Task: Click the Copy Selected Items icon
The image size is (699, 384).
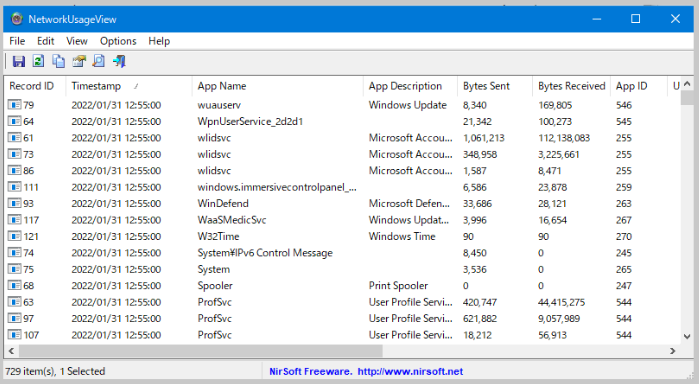Action: click(x=58, y=61)
